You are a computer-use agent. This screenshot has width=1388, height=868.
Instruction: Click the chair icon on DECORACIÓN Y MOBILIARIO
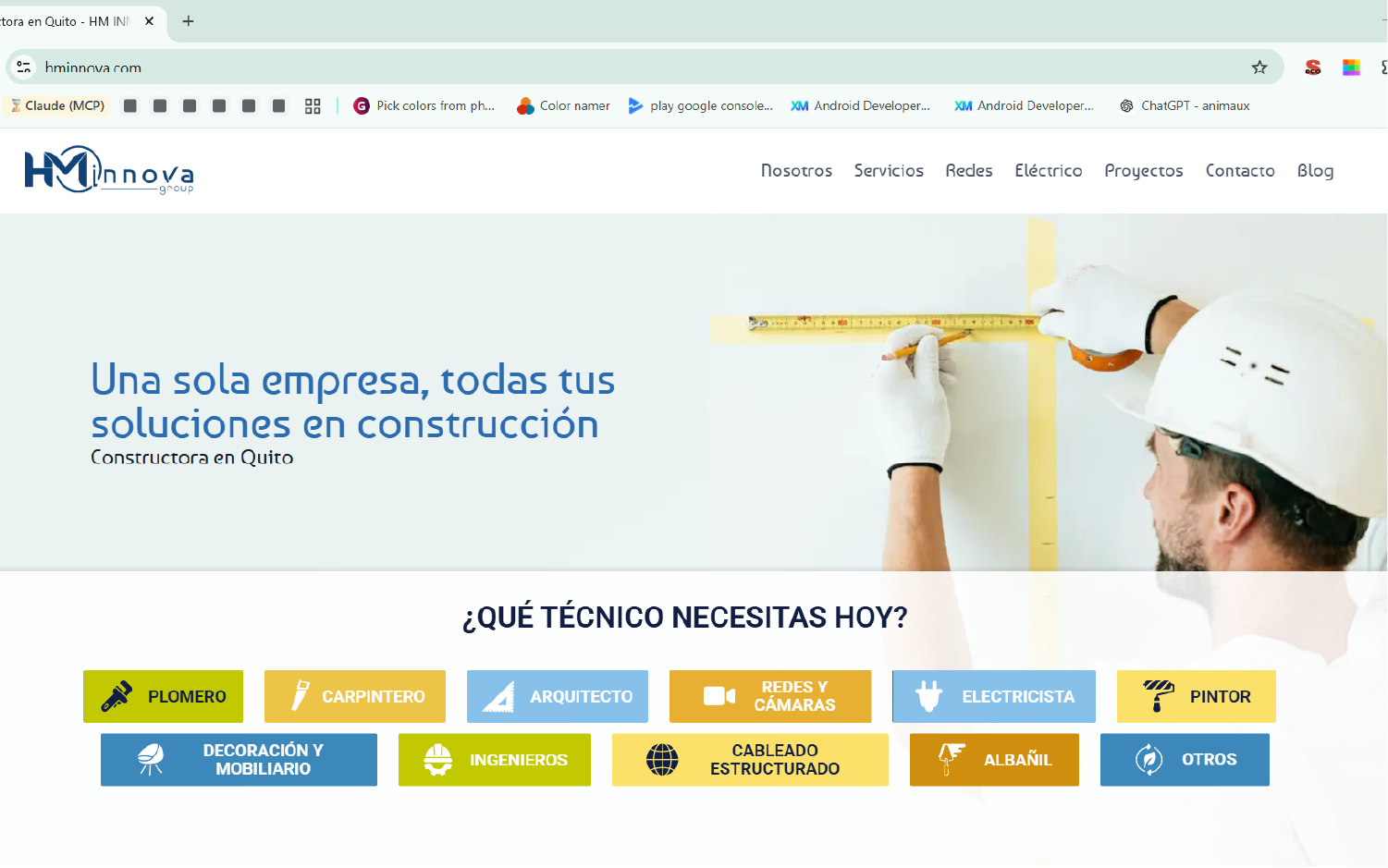[x=151, y=760]
